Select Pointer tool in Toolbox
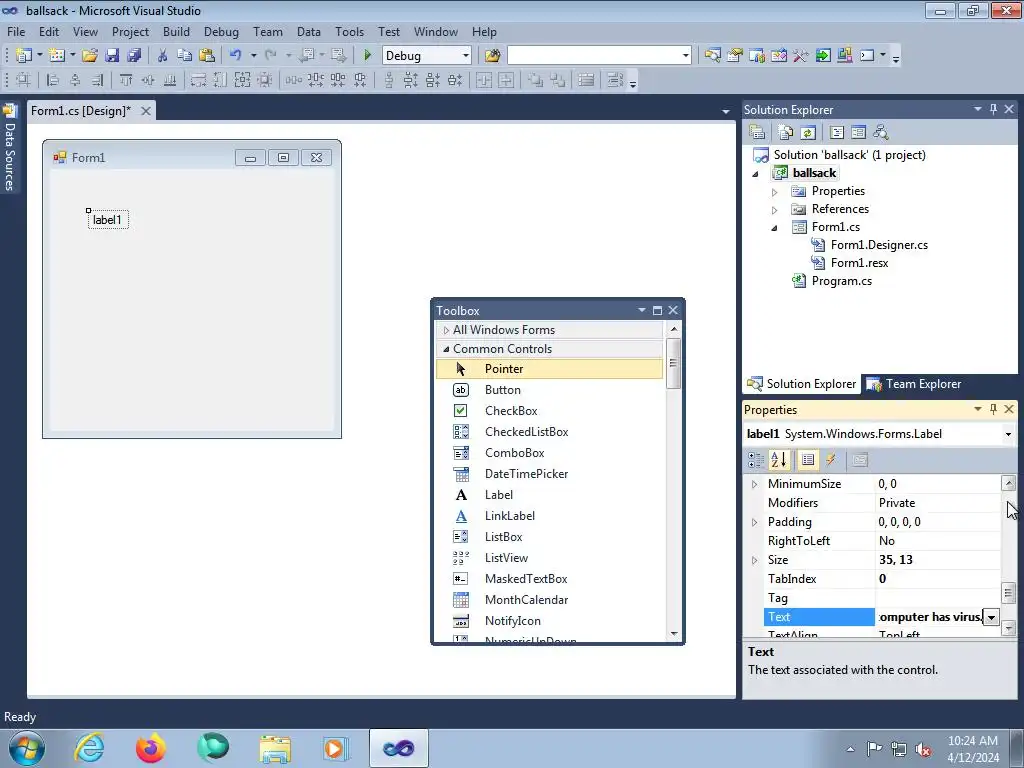The height and width of the screenshot is (768, 1024). 549,369
